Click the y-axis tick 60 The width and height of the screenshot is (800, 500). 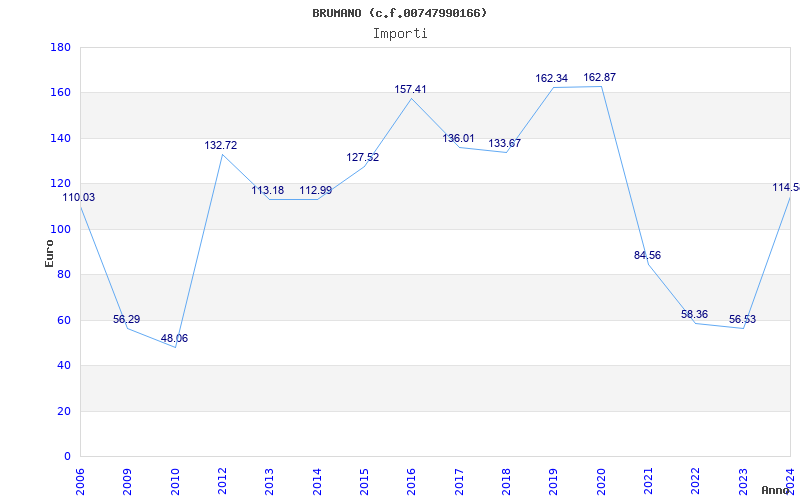click(63, 320)
